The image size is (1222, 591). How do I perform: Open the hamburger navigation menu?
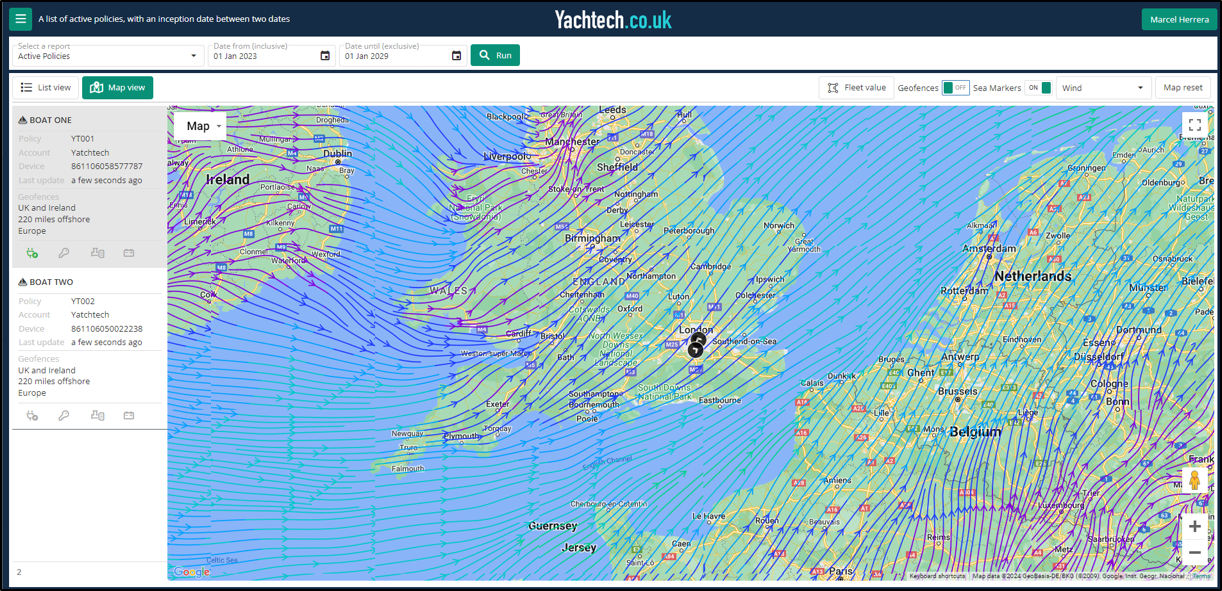21,19
